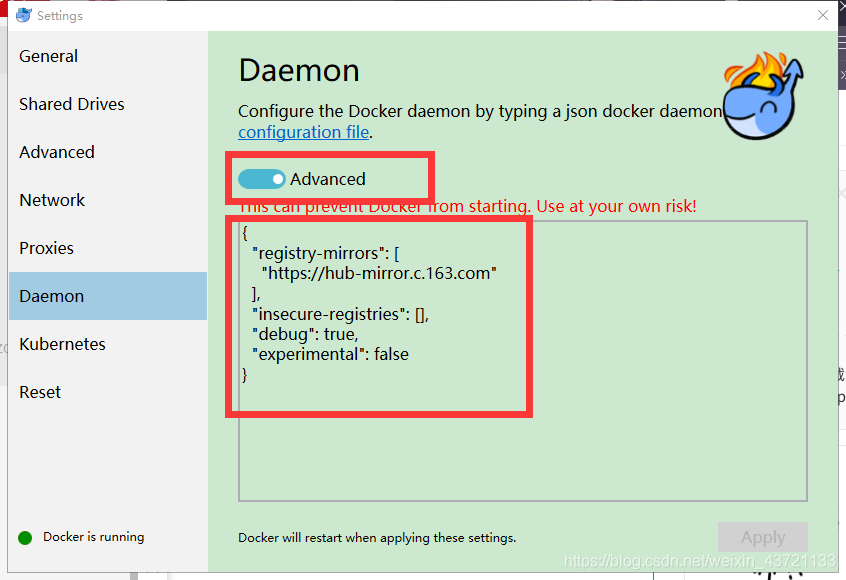The image size is (846, 580).
Task: Click the Apply button
Action: pyautogui.click(x=762, y=537)
